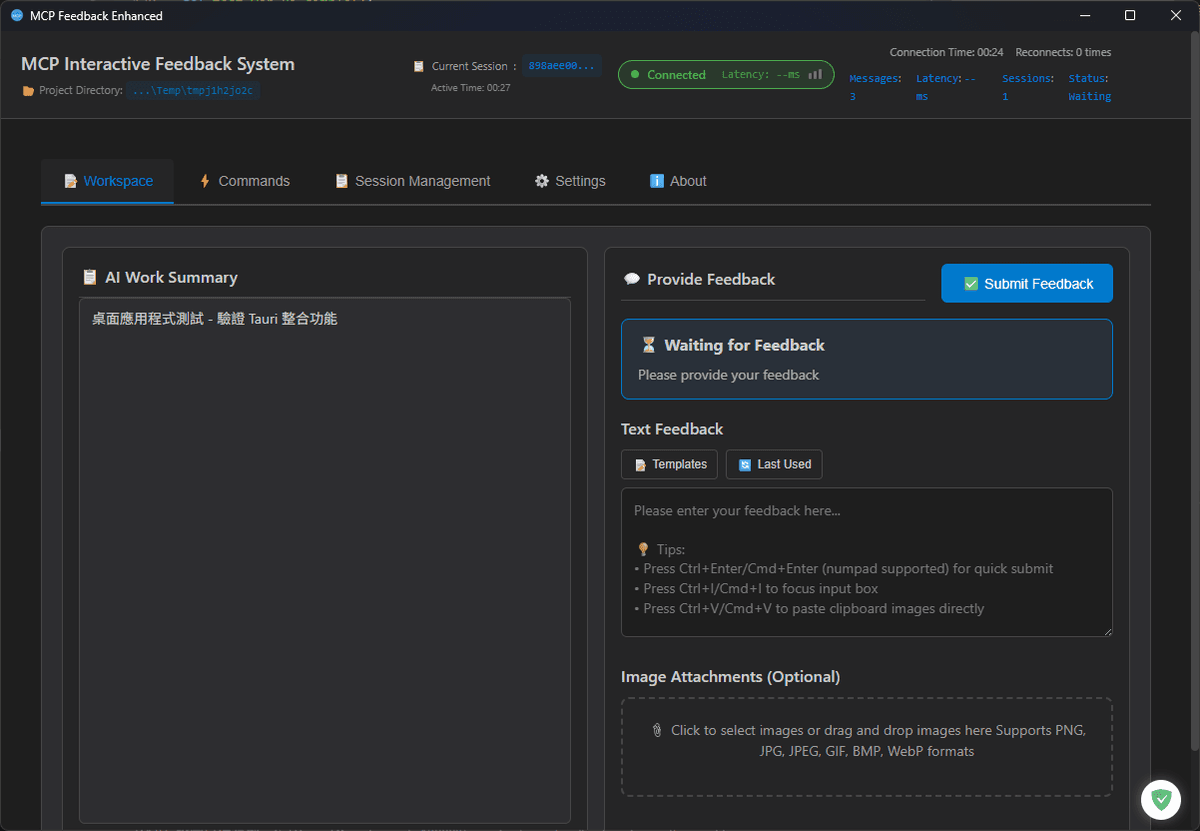
Task: Click the window vertical scrollbar
Action: point(1194,390)
